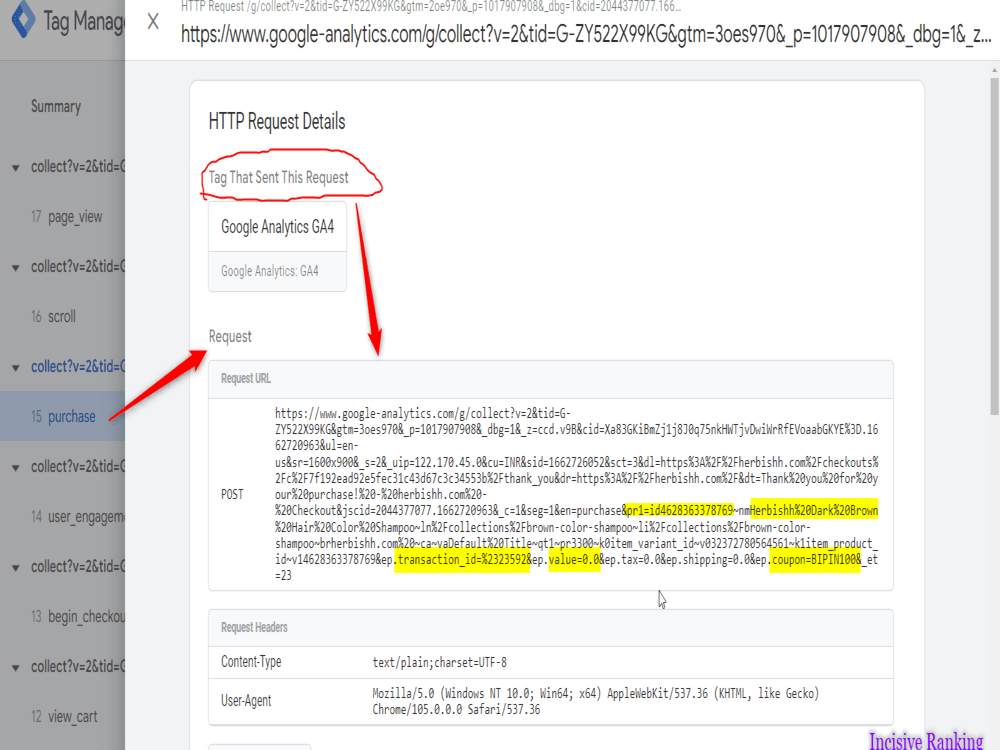Click the Tag Manager title text

coord(84,22)
